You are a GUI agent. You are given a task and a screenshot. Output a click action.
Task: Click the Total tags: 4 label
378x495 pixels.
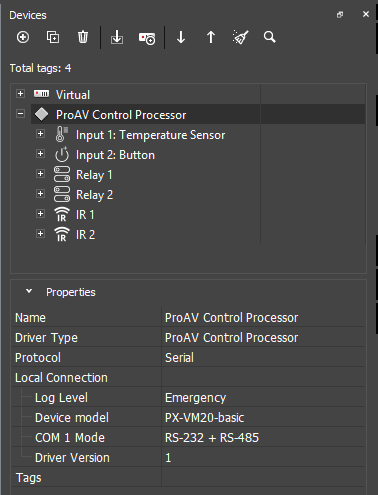[x=40, y=68]
